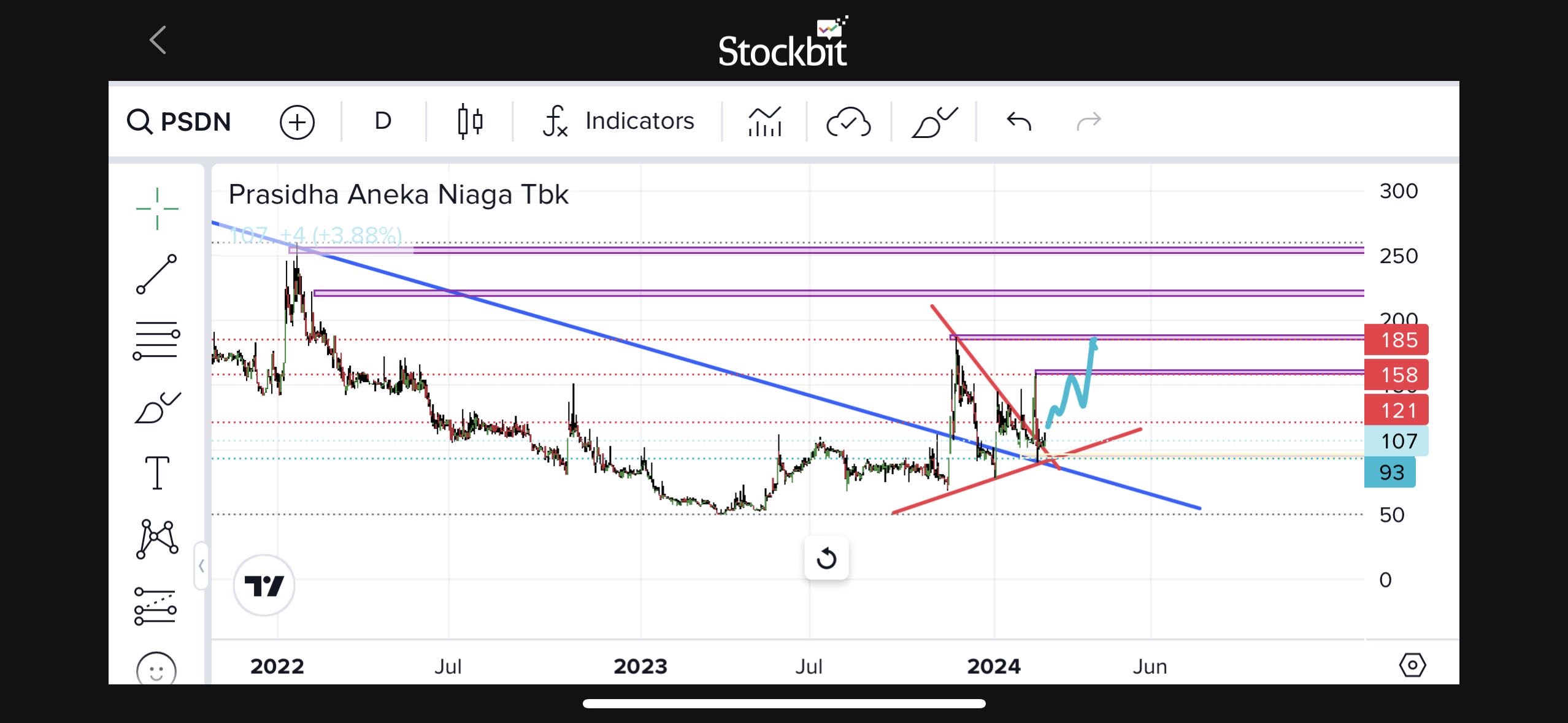Open chart settings hexagon gear icon
The height and width of the screenshot is (723, 1568).
click(x=1412, y=665)
